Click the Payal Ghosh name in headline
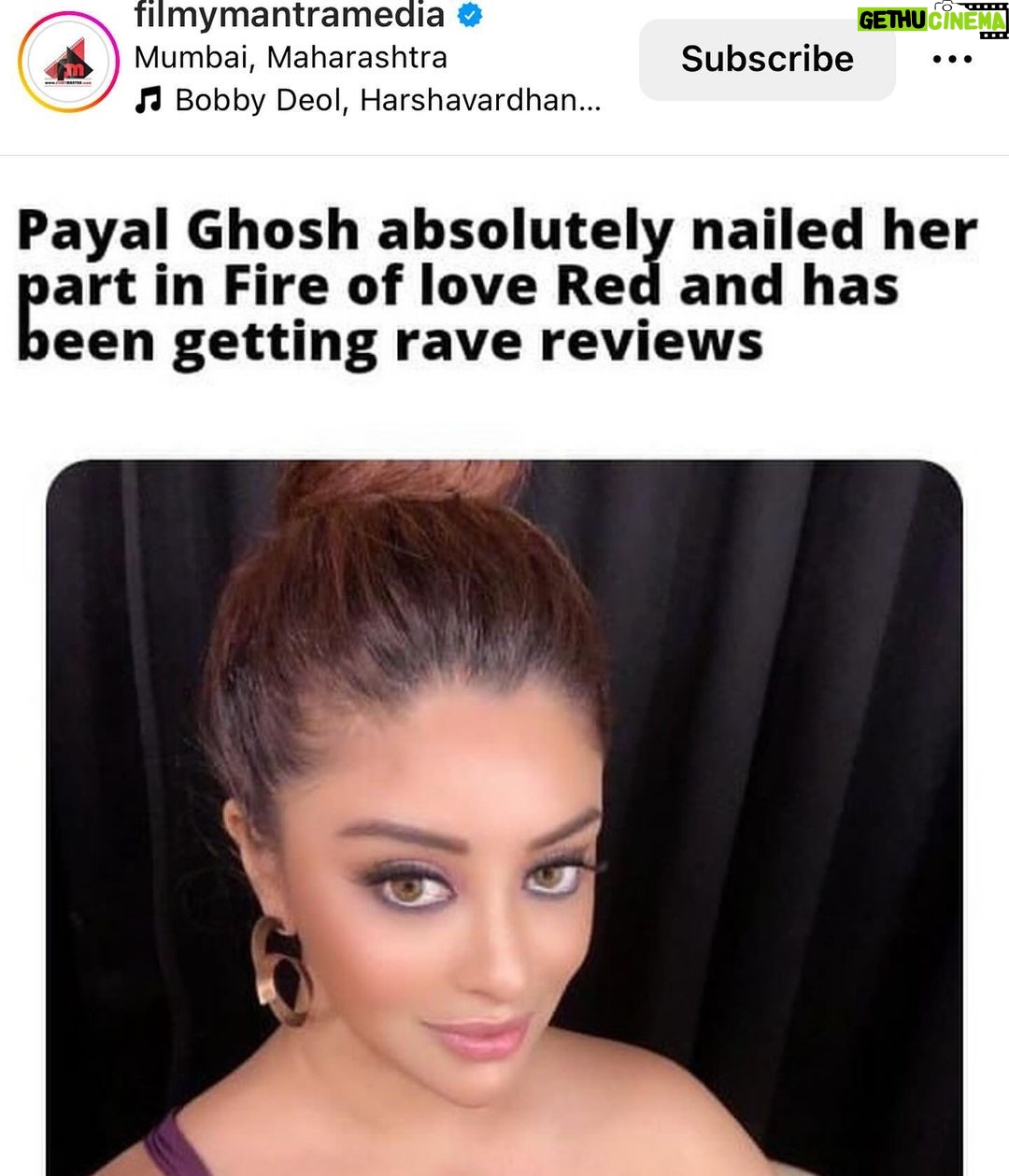The image size is (1009, 1176). click(188, 231)
